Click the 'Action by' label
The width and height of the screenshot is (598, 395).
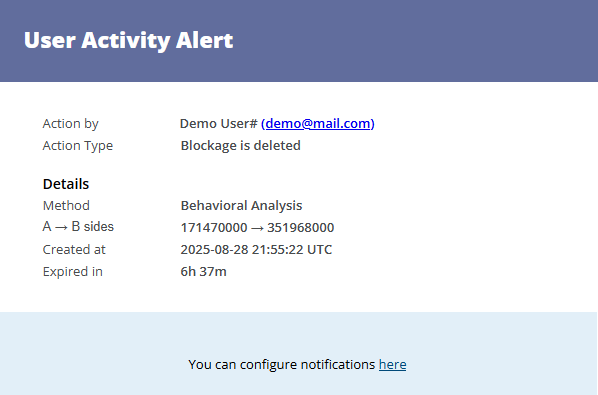click(71, 124)
